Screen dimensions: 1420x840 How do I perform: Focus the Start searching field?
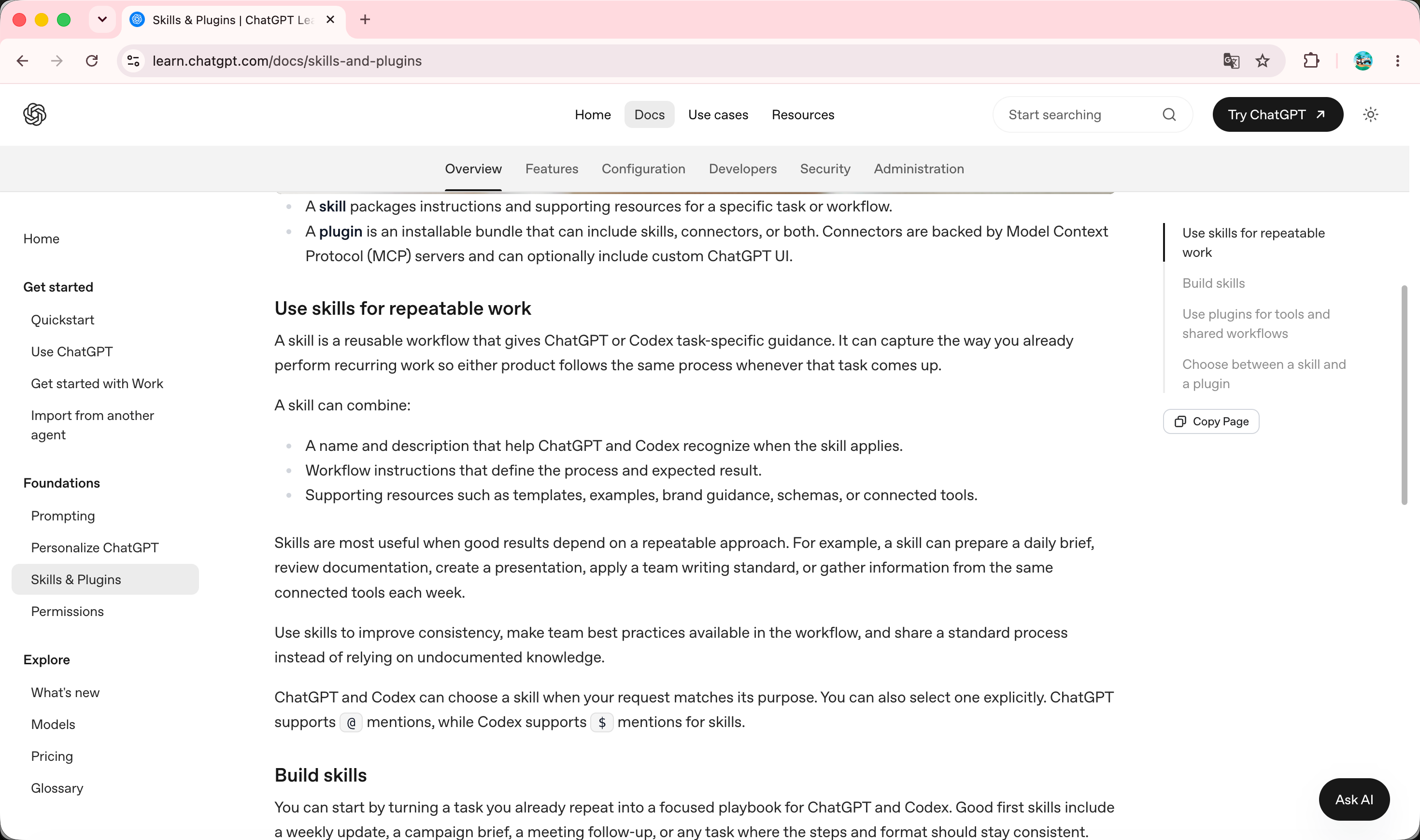[x=1092, y=114]
